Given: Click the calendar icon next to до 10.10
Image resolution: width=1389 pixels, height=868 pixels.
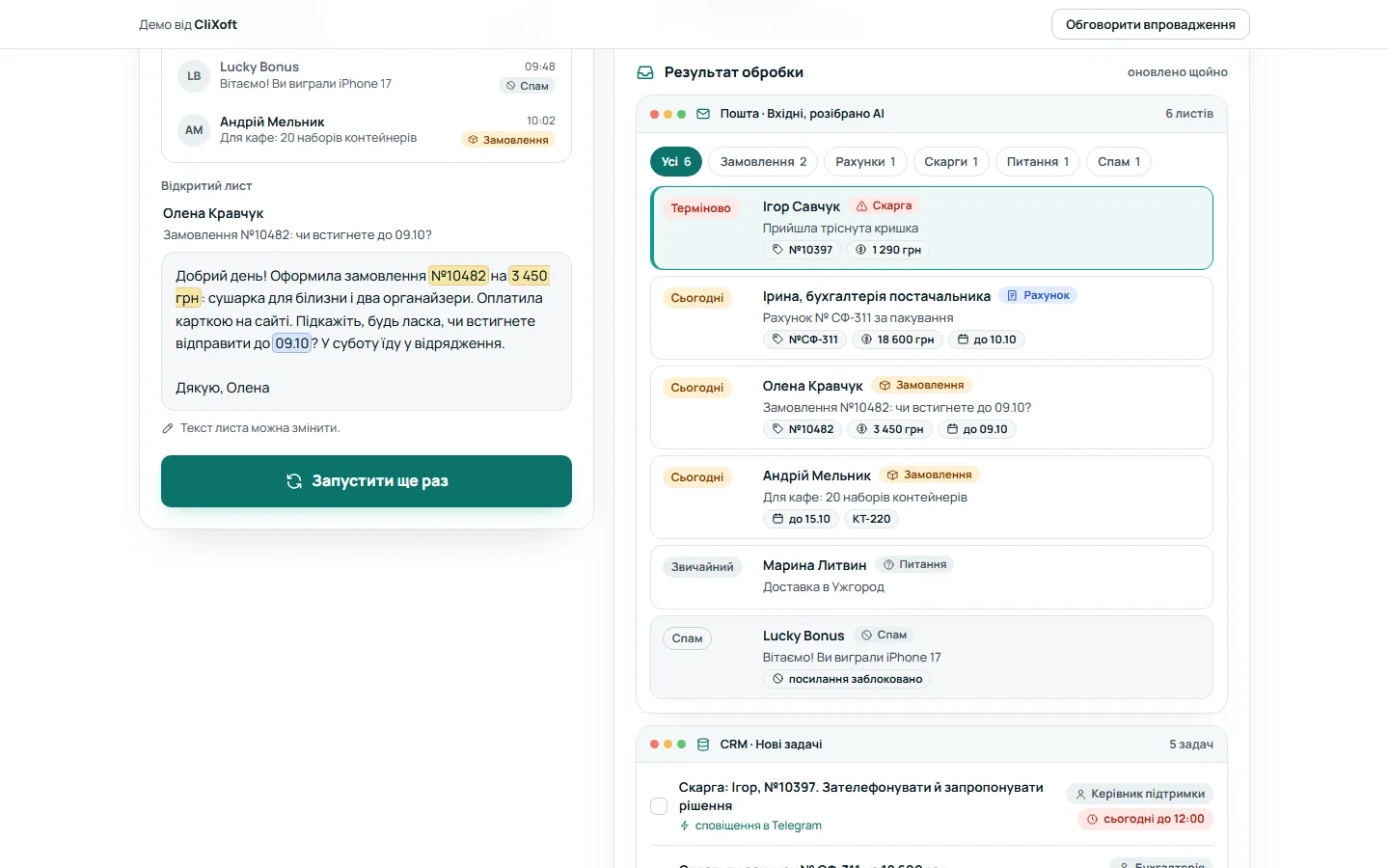Looking at the screenshot, I should click(963, 339).
